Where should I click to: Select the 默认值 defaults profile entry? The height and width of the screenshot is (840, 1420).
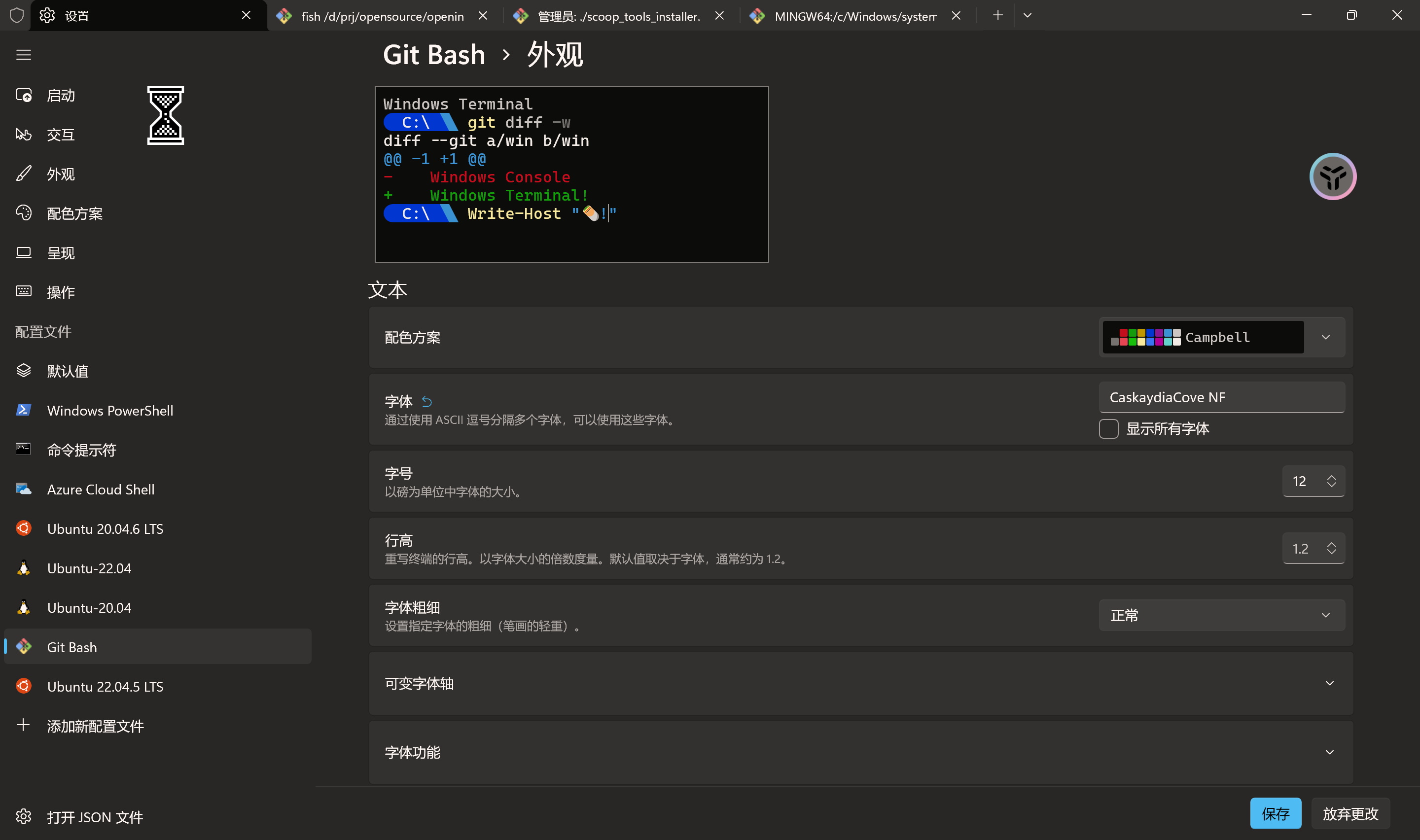tap(158, 371)
